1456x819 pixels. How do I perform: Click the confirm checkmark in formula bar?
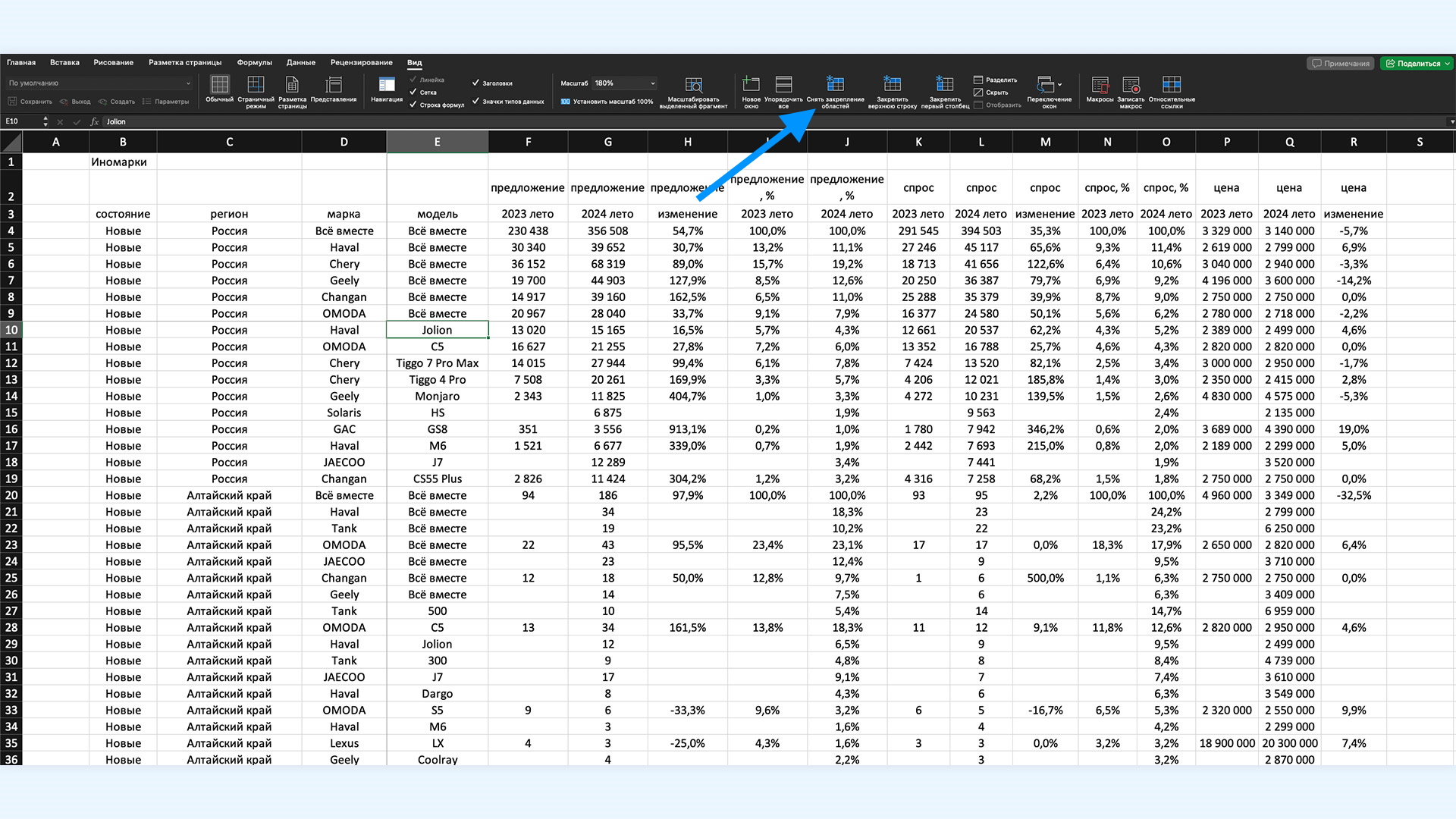77,121
